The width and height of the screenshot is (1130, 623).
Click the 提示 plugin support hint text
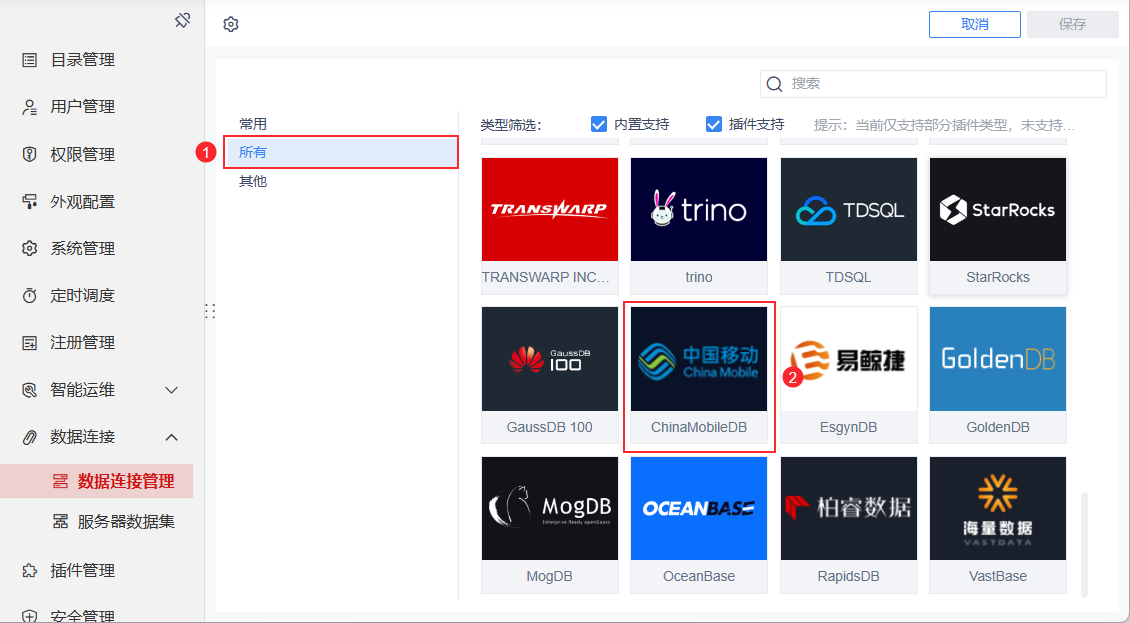click(944, 125)
